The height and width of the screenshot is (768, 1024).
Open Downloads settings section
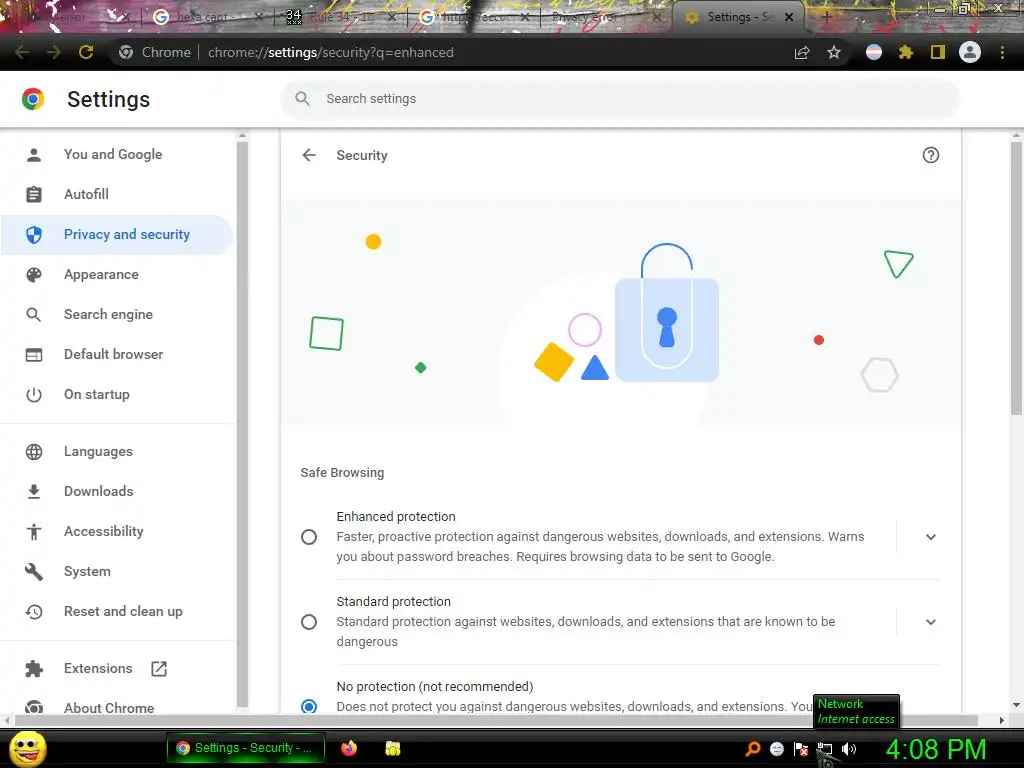click(116, 491)
